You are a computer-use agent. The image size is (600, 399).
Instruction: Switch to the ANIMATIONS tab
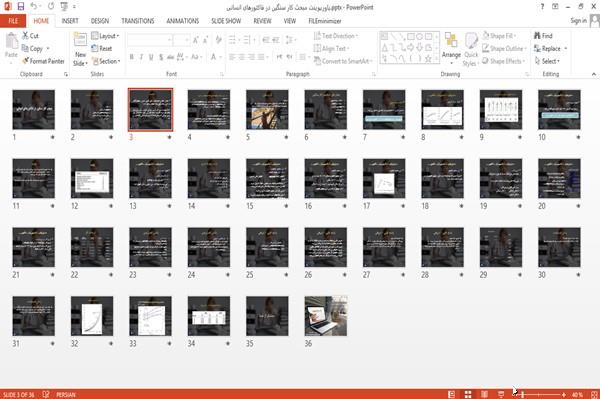pos(183,21)
